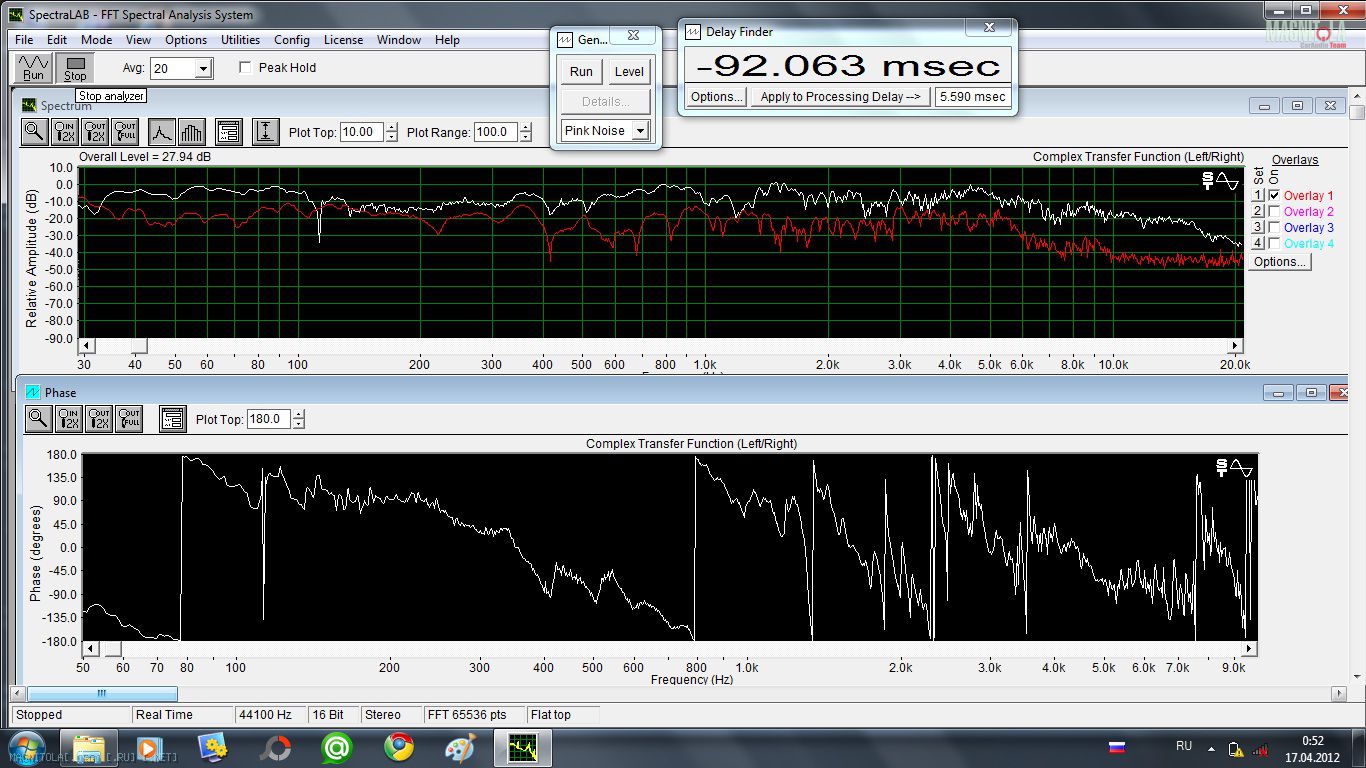
Task: Click Set overlay 2 button
Action: tap(1259, 212)
